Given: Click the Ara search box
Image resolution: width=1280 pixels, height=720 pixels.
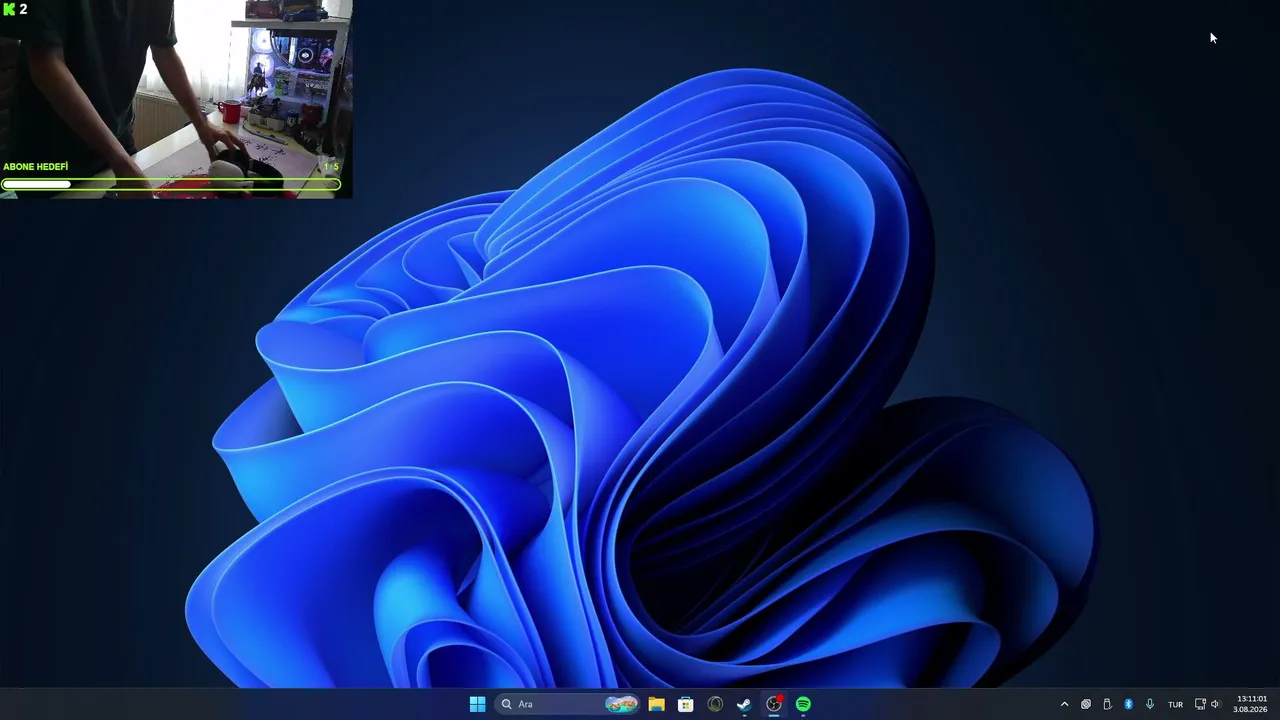Looking at the screenshot, I should pos(567,704).
